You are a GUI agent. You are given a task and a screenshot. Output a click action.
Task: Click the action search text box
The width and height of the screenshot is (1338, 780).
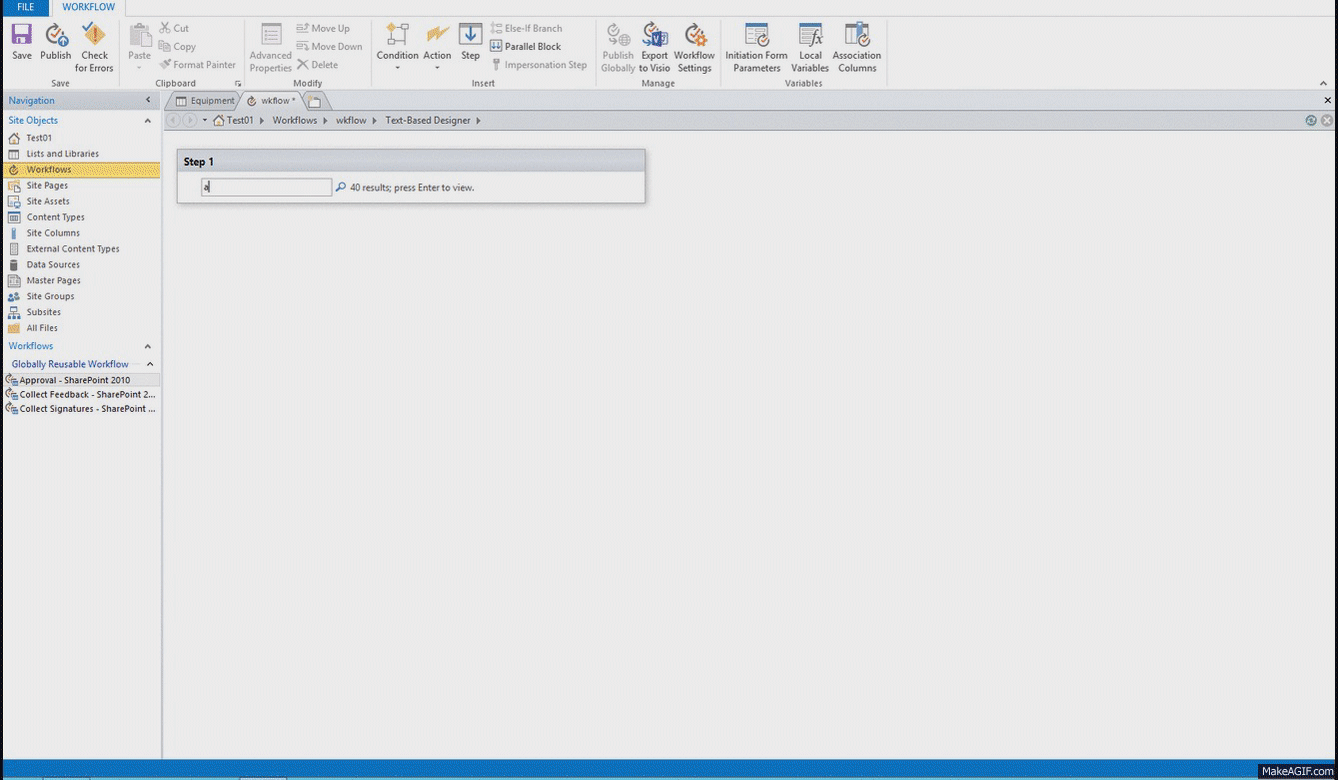click(266, 187)
